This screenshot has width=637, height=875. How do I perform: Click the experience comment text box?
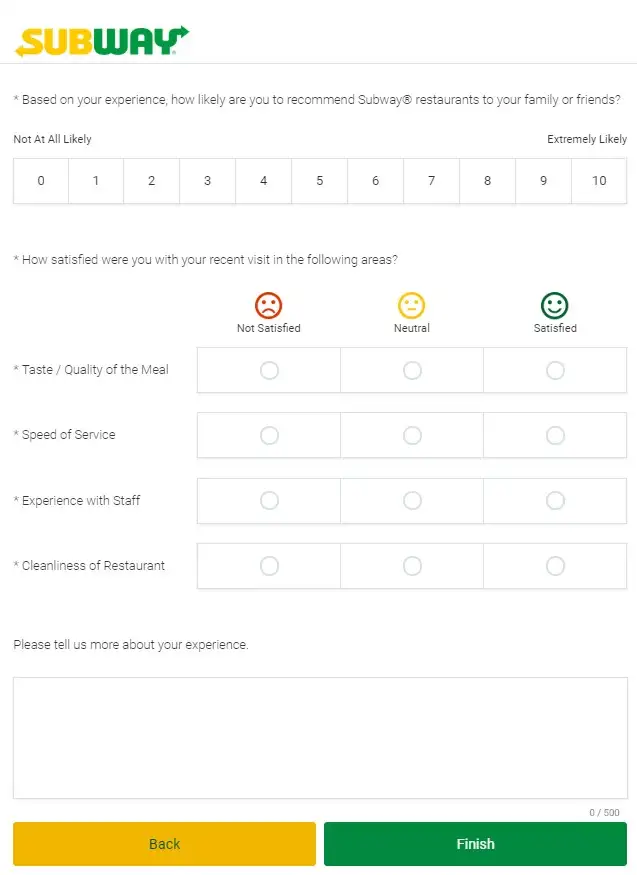click(x=318, y=735)
